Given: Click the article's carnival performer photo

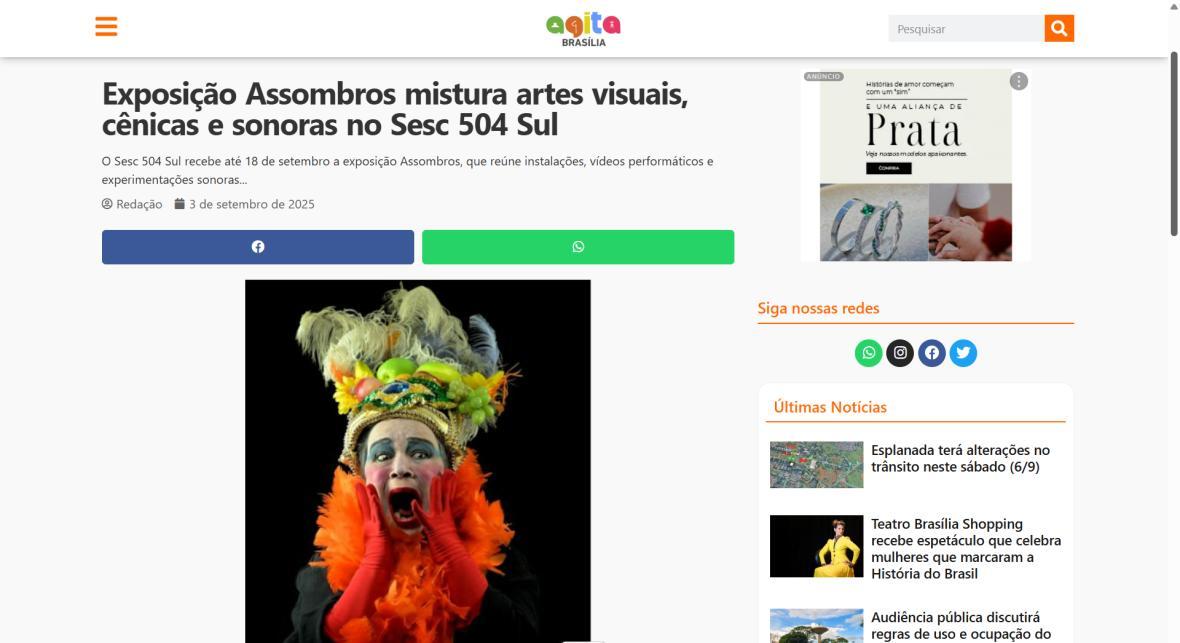Looking at the screenshot, I should coord(418,461).
